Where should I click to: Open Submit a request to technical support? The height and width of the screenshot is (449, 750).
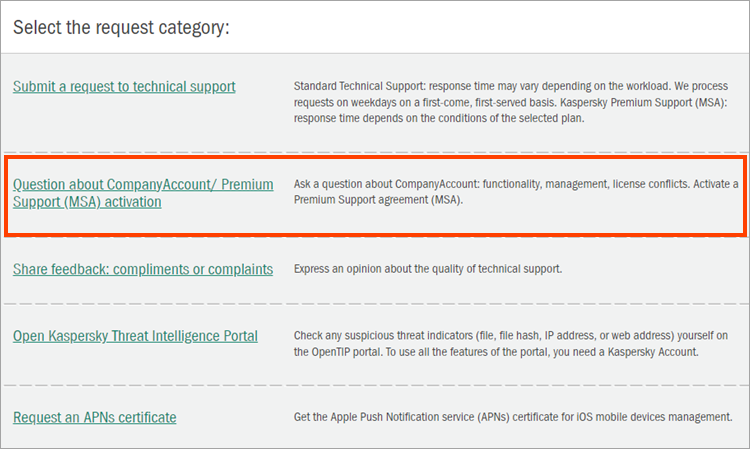pos(124,86)
